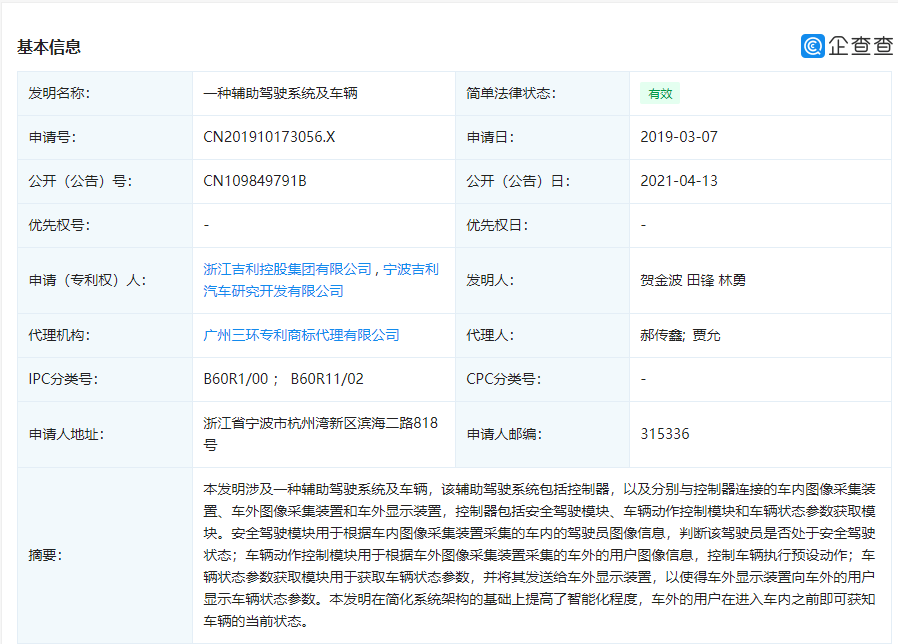The height and width of the screenshot is (644, 898).
Task: Select the 申请人地址 label cell
Action: tap(105, 434)
